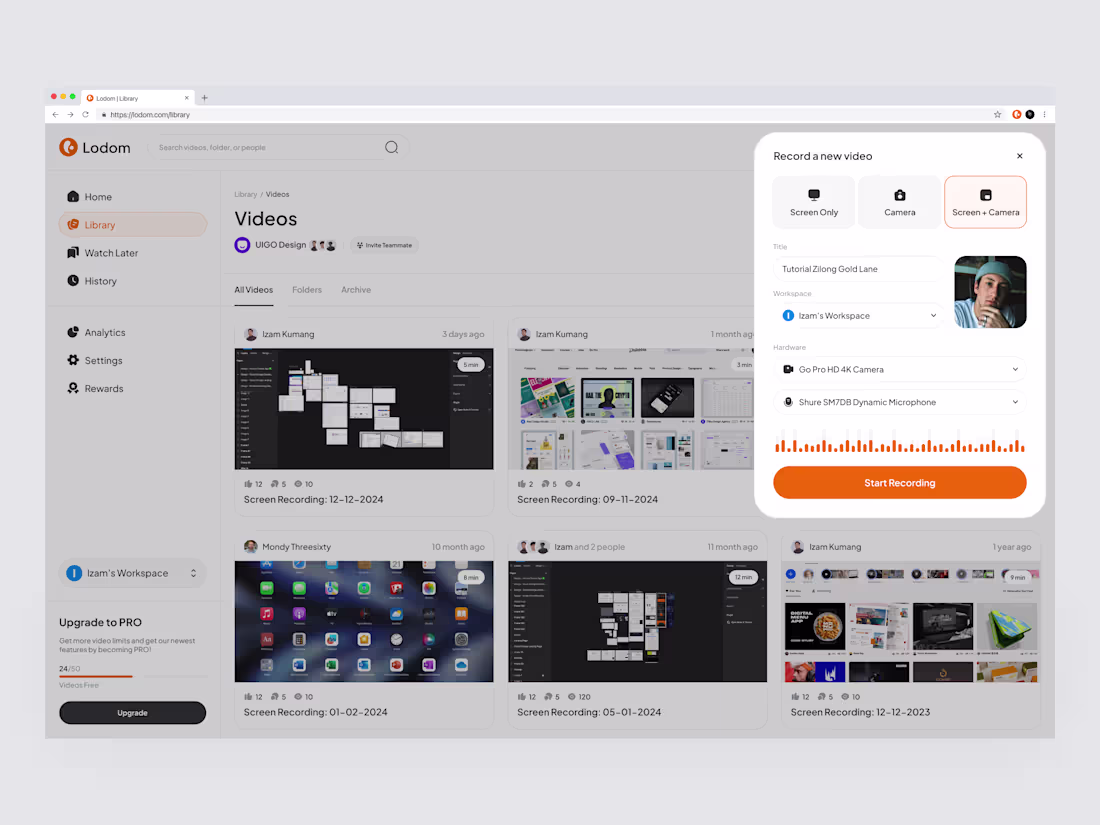Switch to Camera recording mode
Image resolution: width=1100 pixels, height=825 pixels.
point(899,201)
